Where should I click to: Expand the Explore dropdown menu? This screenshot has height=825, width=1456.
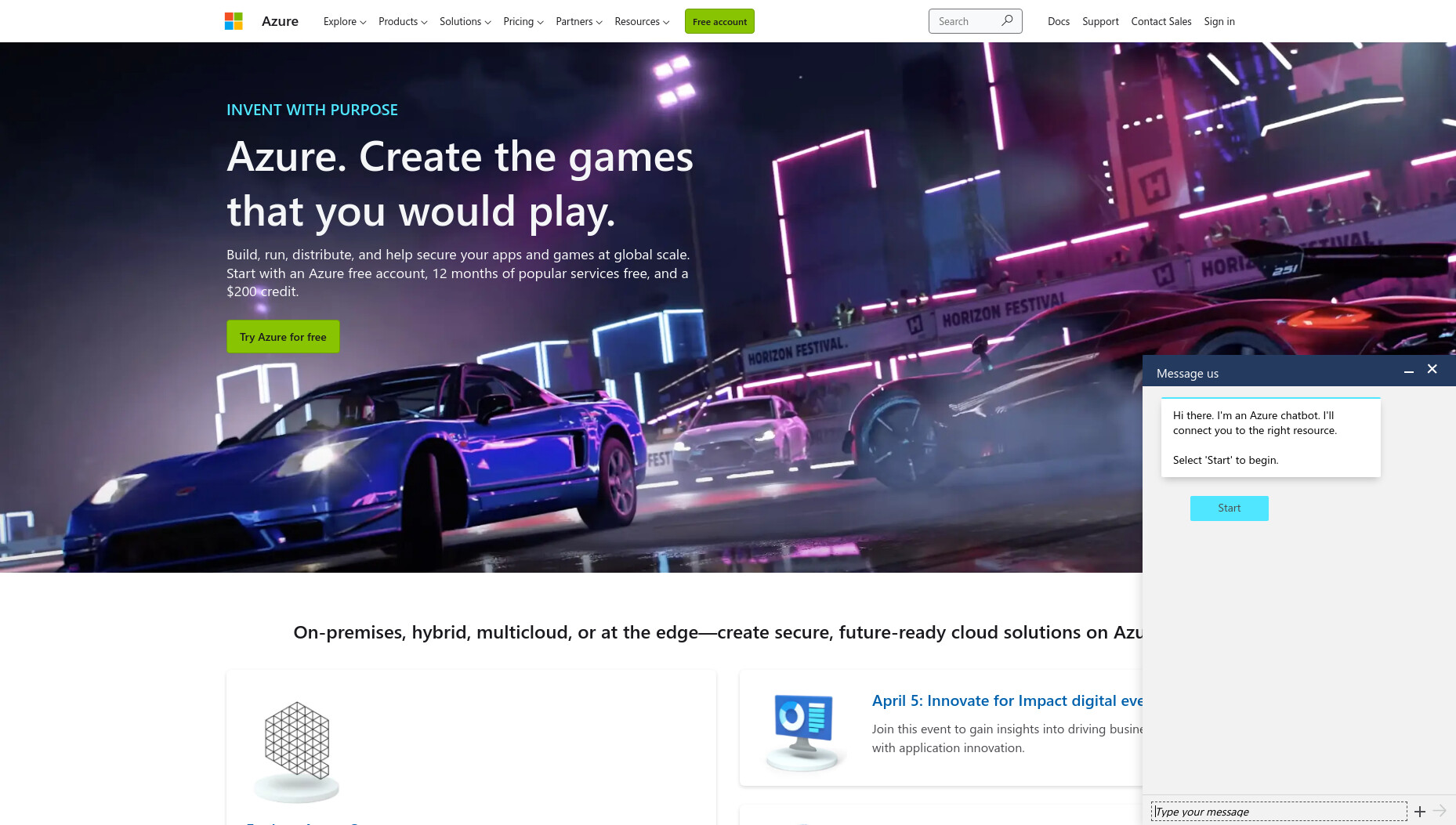(x=345, y=21)
